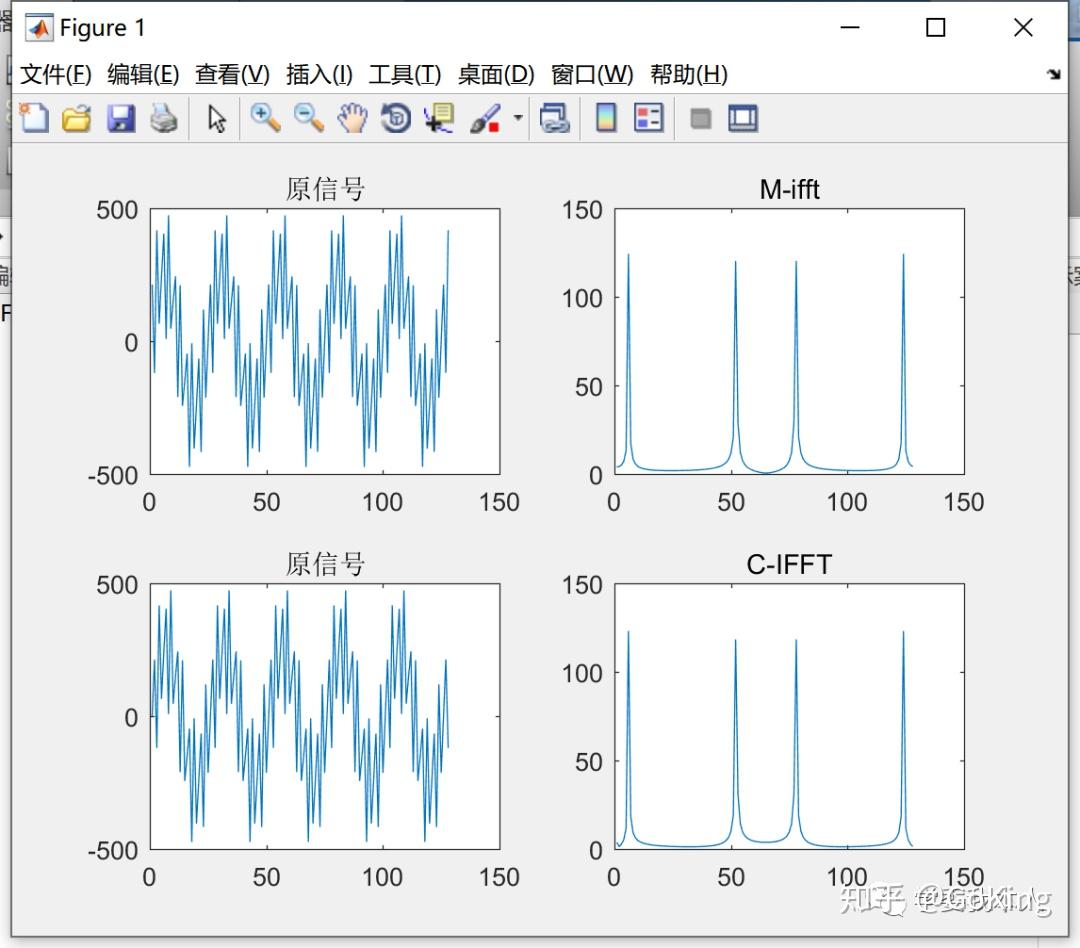Image resolution: width=1080 pixels, height=948 pixels.
Task: Click the Link Plot icon
Action: pos(554,118)
